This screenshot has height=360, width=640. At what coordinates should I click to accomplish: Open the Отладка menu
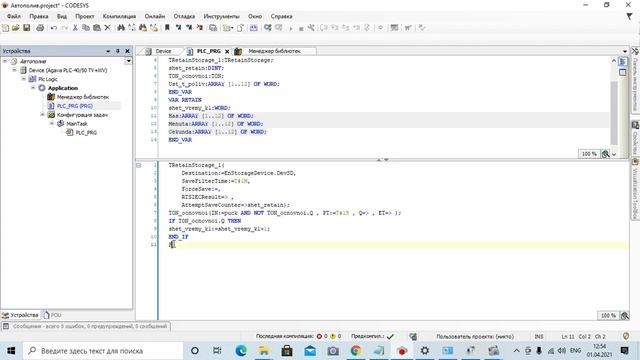[x=184, y=16]
